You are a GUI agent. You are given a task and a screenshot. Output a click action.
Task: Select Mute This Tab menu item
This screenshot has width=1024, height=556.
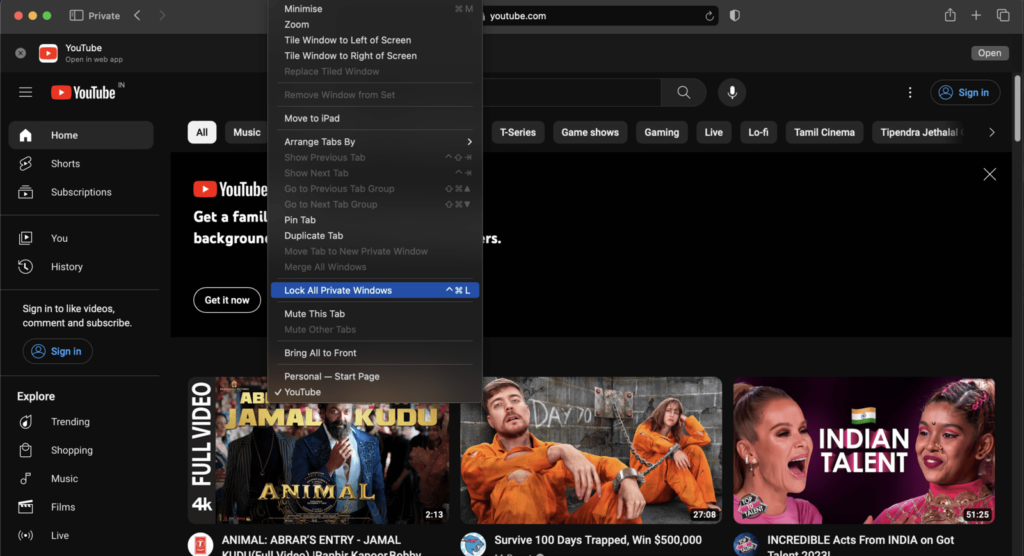(314, 314)
